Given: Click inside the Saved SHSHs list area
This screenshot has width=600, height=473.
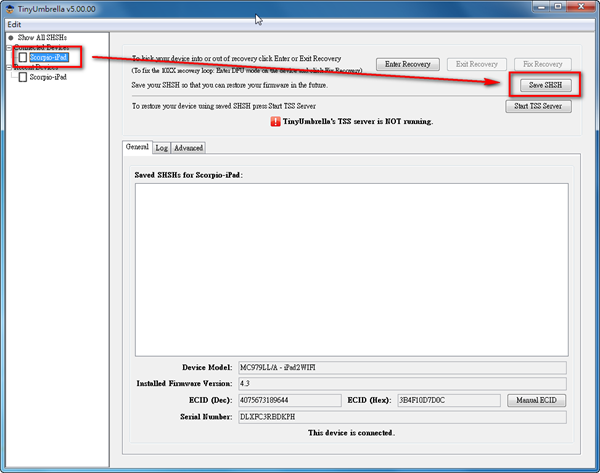Looking at the screenshot, I should (x=352, y=270).
